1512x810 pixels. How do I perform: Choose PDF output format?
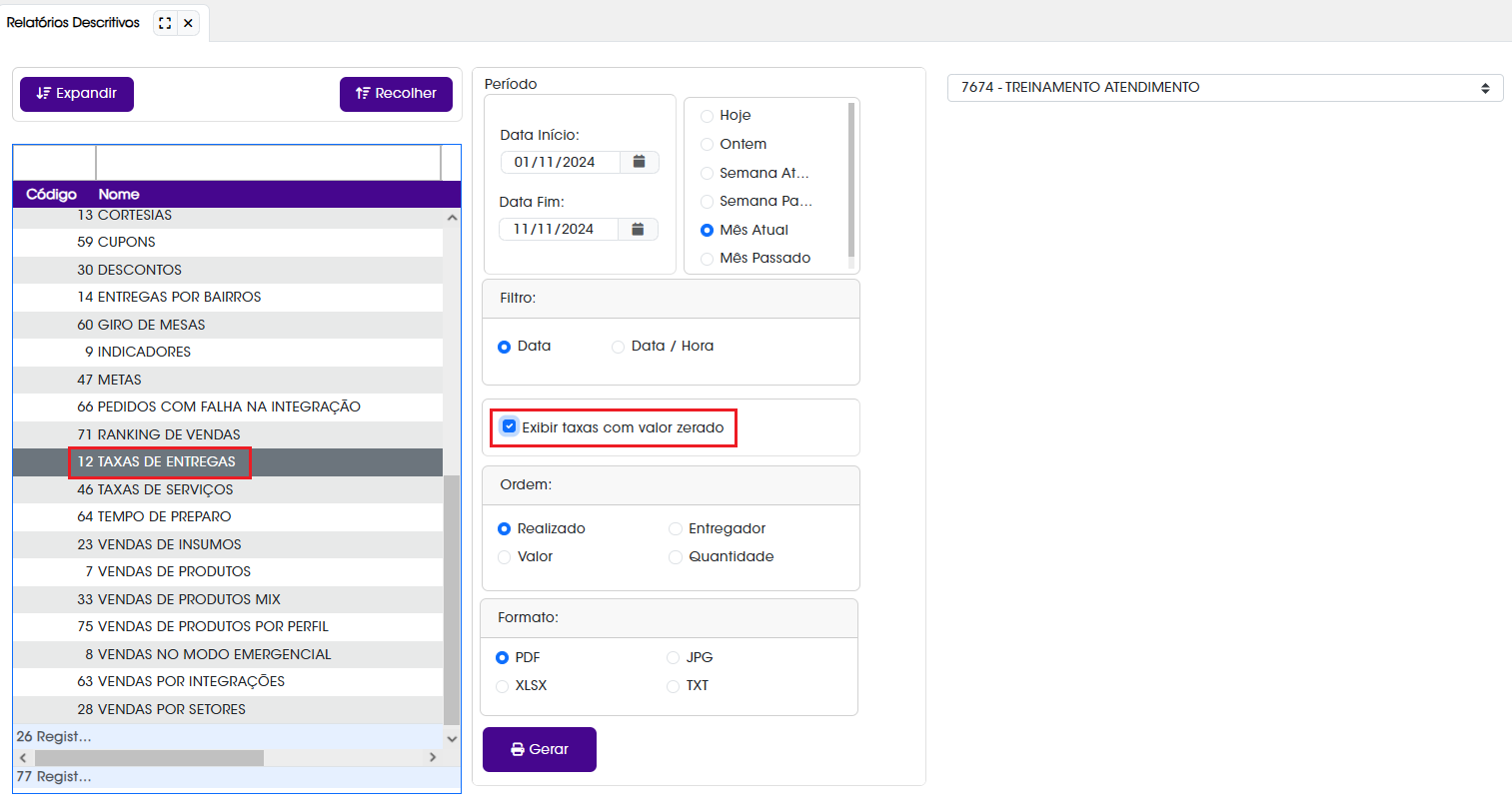tap(503, 658)
